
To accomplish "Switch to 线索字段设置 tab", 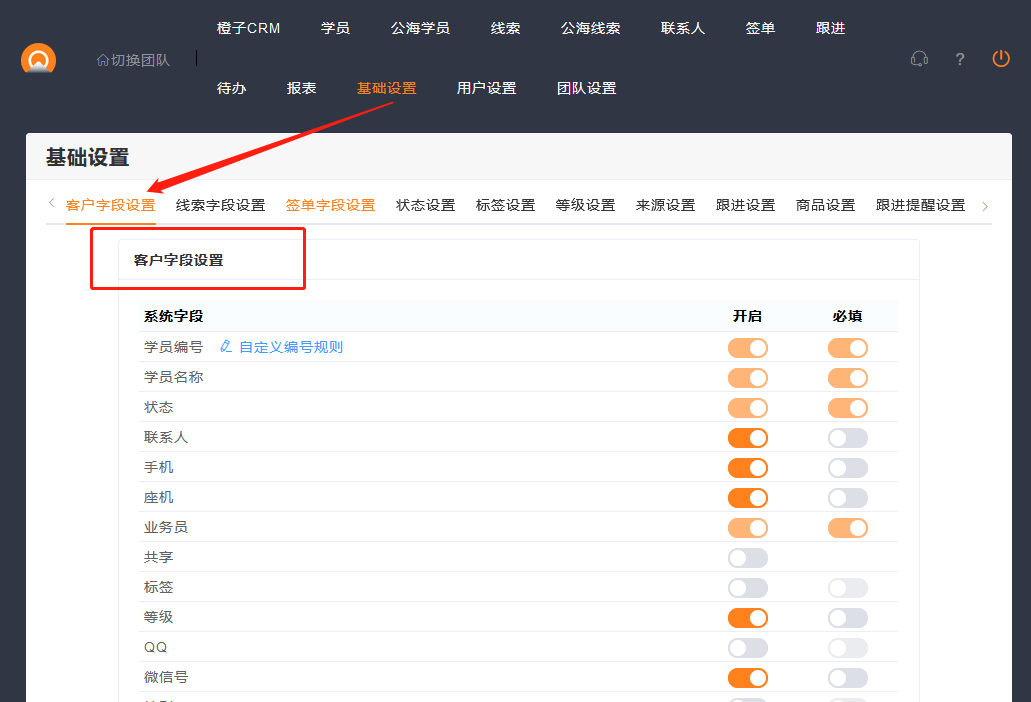I will (x=220, y=206).
